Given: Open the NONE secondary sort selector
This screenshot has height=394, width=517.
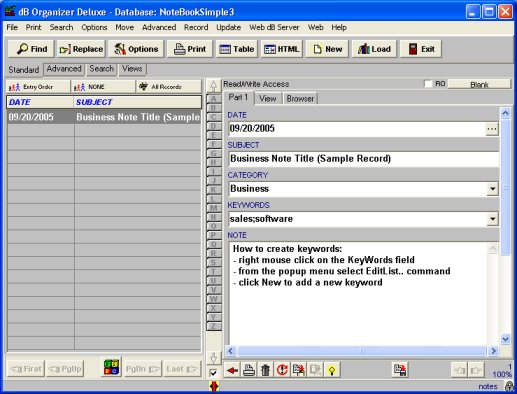Looking at the screenshot, I should [103, 87].
